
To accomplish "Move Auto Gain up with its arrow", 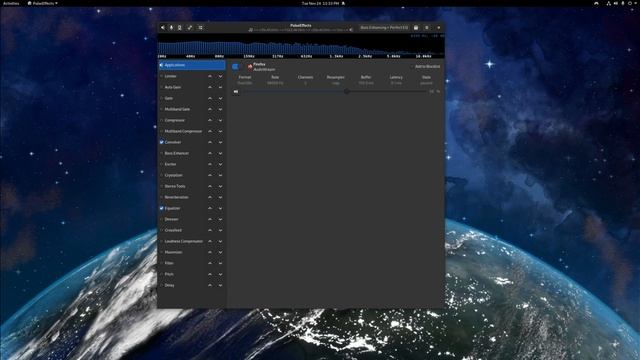I will pyautogui.click(x=210, y=87).
